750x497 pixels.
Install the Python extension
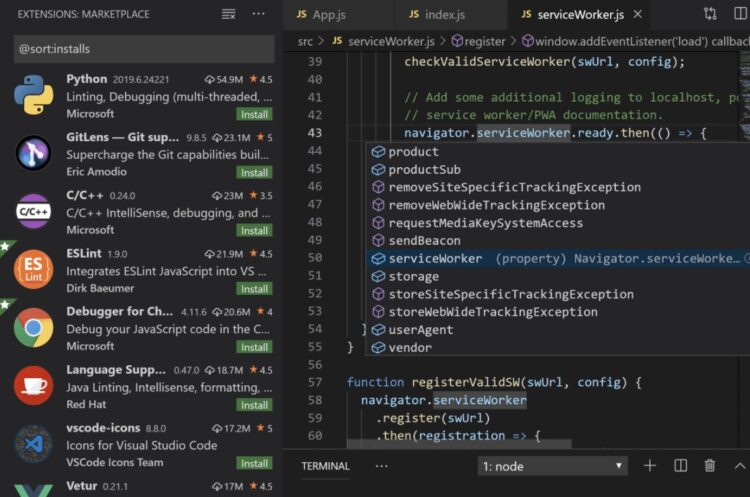[254, 114]
